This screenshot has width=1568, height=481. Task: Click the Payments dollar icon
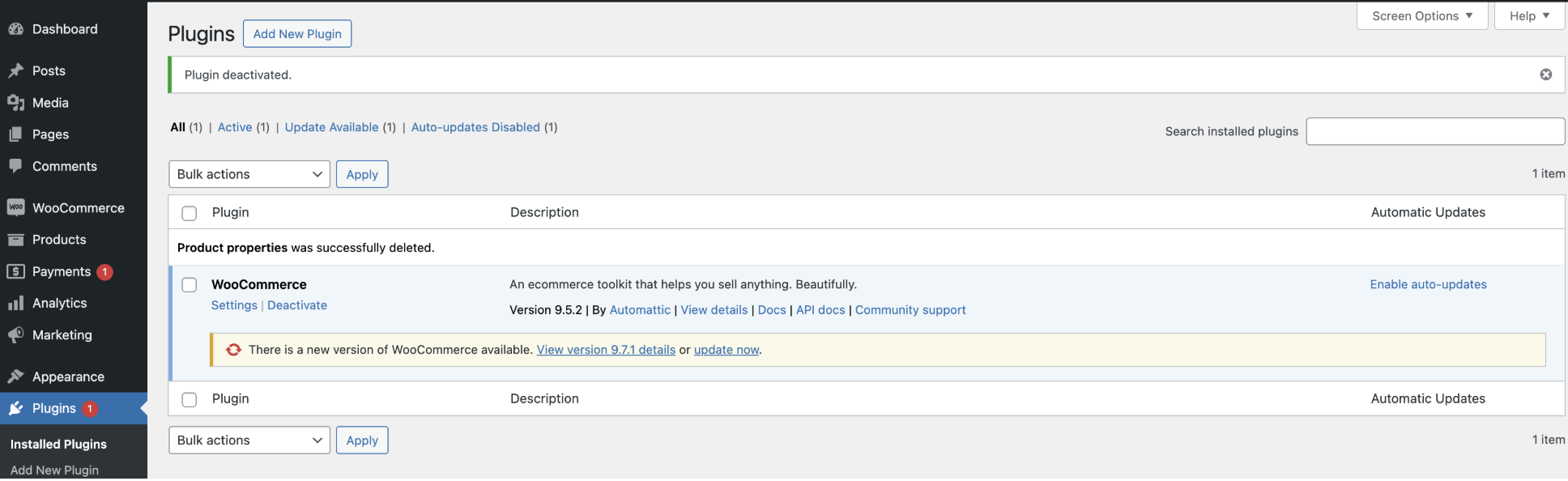[x=15, y=271]
